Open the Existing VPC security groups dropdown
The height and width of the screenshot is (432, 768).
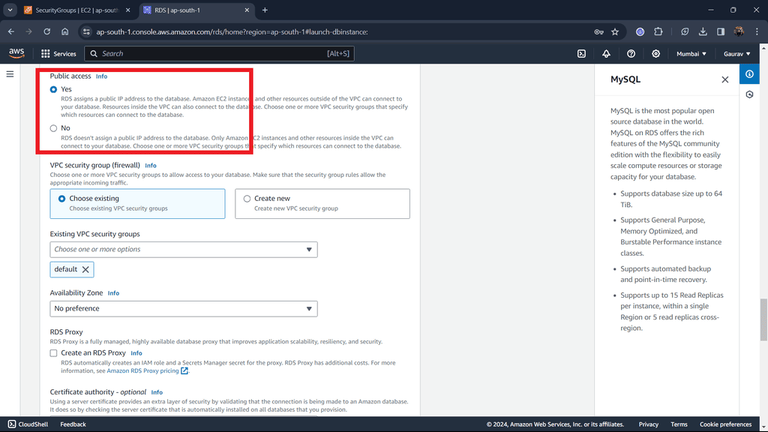[183, 249]
